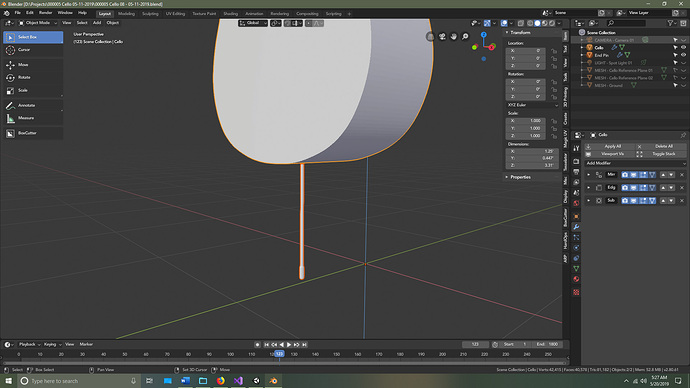Toggle viewport overlays on or off

coord(504,23)
